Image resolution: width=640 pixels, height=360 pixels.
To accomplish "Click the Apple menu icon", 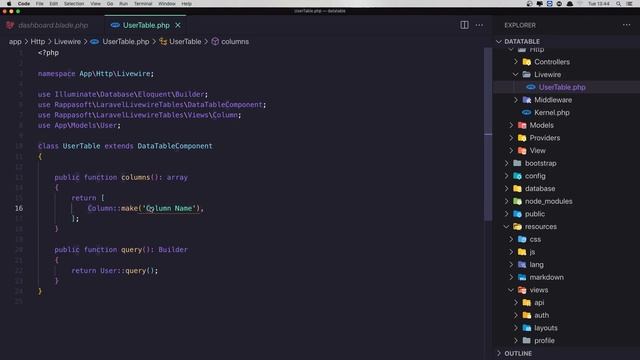I will (9, 4).
